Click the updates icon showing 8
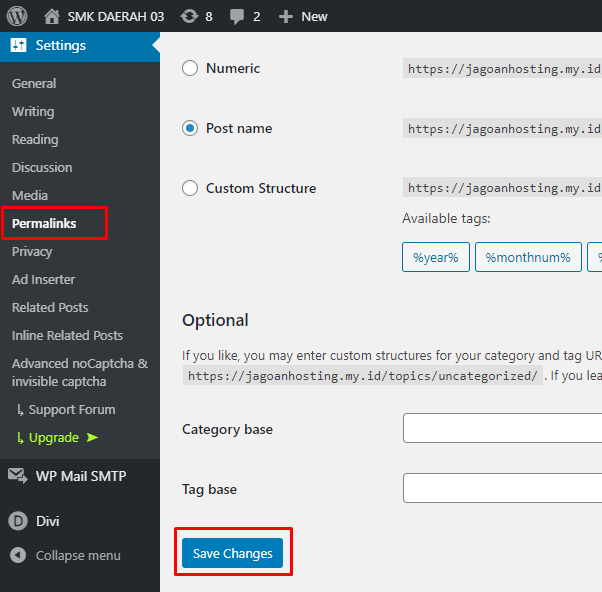Image resolution: width=602 pixels, height=592 pixels. click(x=190, y=16)
